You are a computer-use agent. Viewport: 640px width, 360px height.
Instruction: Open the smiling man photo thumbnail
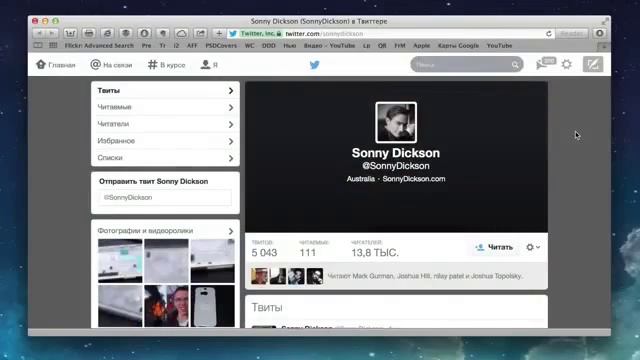coord(167,306)
